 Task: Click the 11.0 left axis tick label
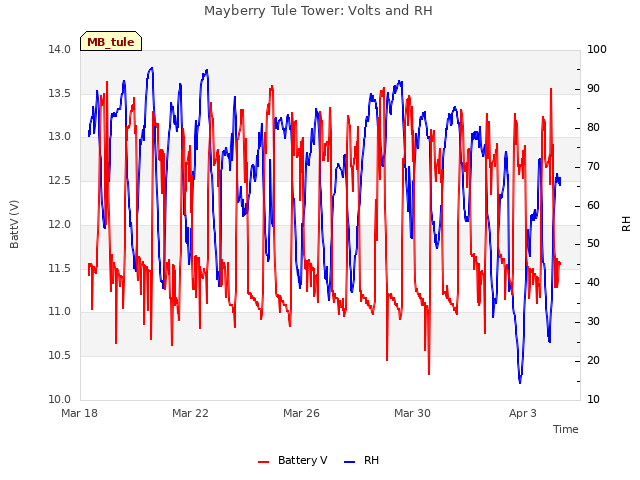click(60, 312)
